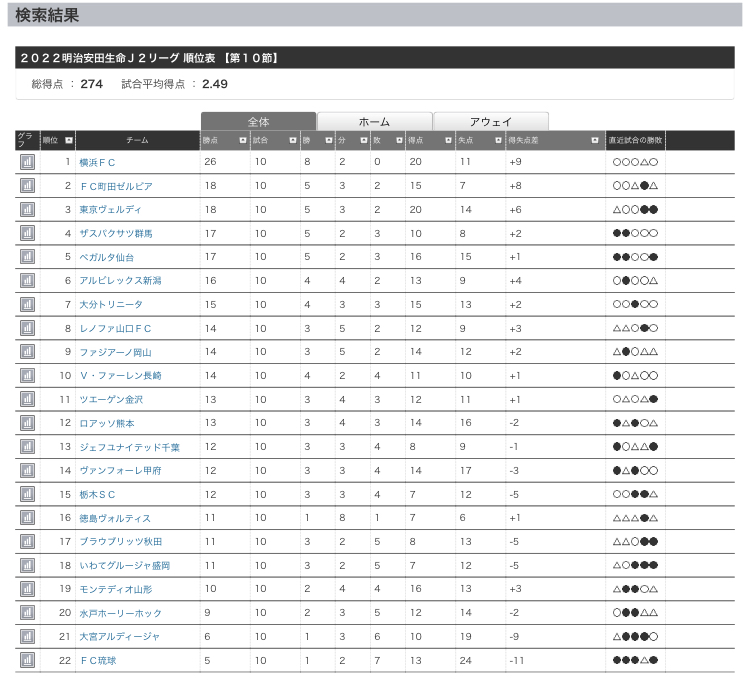Image resolution: width=750 pixels, height=691 pixels.
Task: Show graph for レノファ山口FC row
Action: (27, 328)
